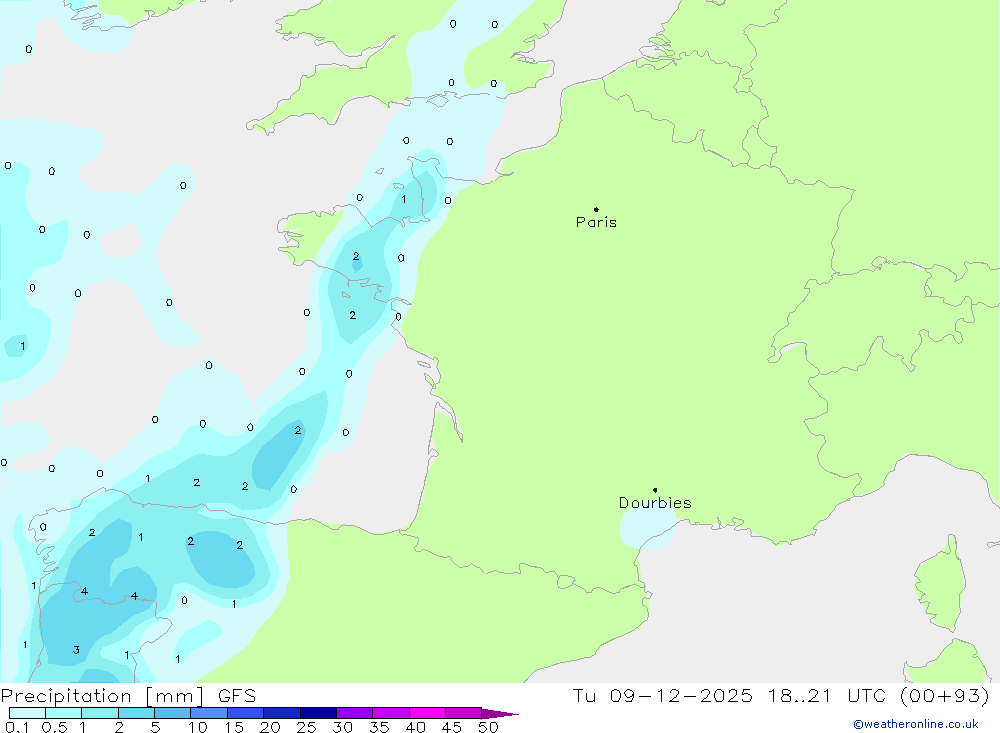Pick the 10–15 mm legend color

[209, 713]
